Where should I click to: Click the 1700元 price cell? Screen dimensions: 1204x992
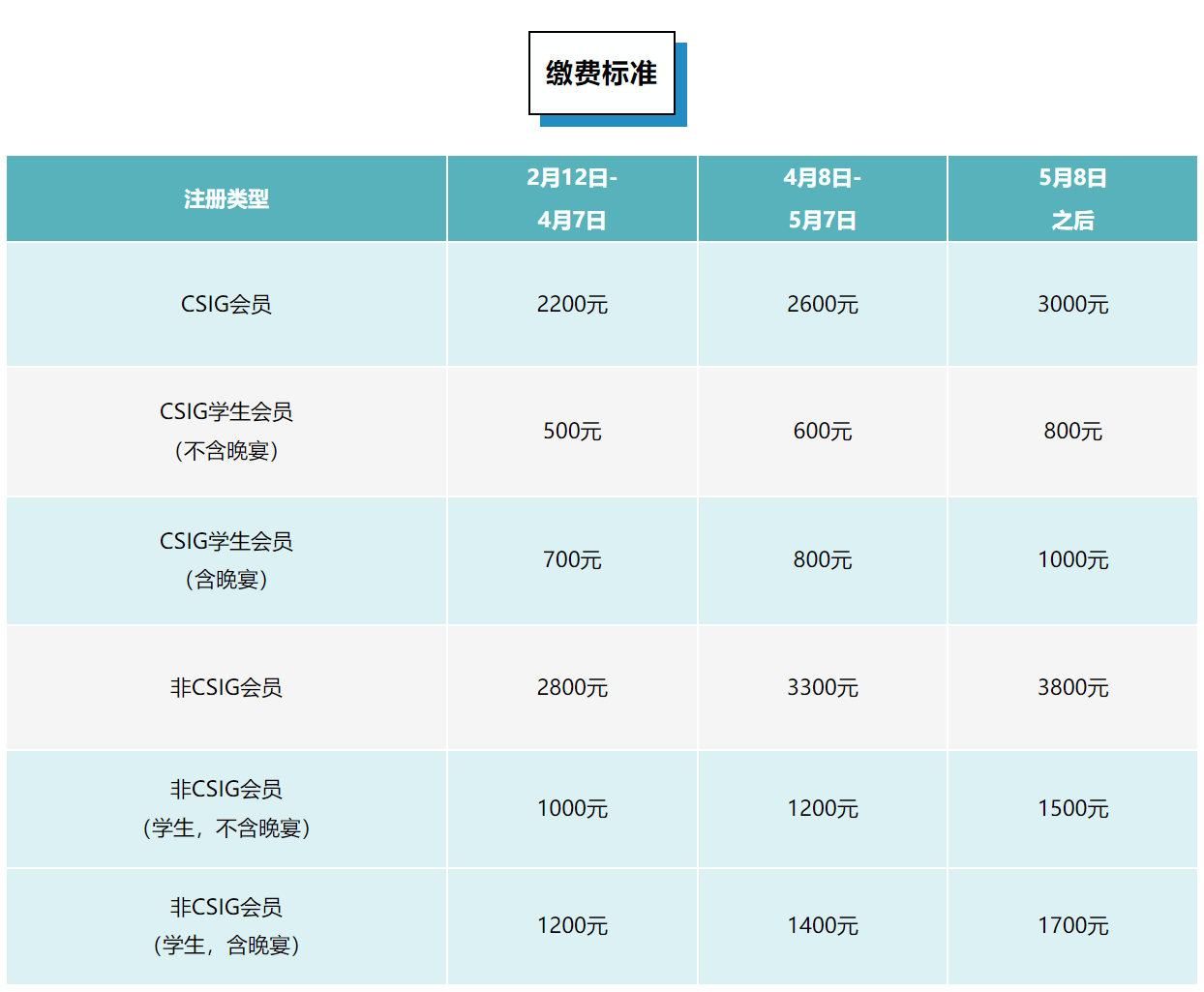tap(1072, 926)
